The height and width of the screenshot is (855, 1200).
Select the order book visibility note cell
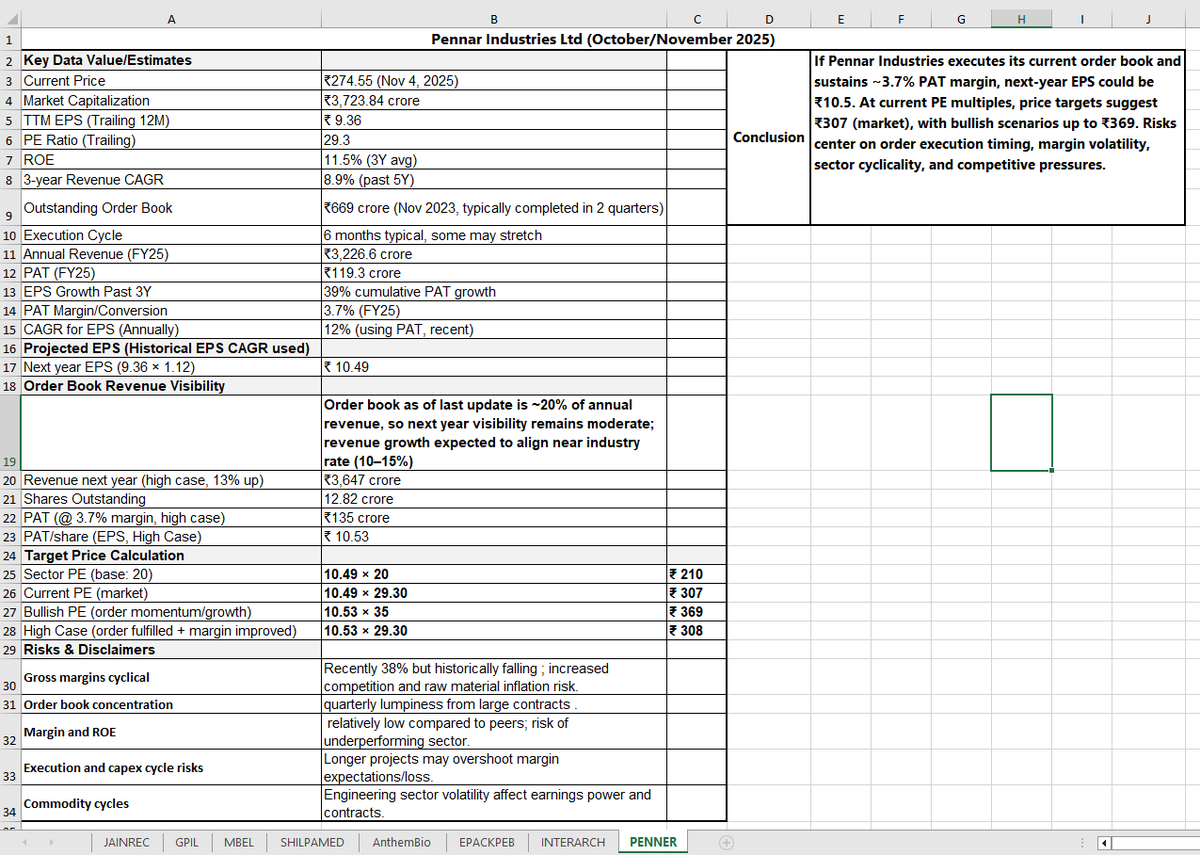(x=494, y=433)
